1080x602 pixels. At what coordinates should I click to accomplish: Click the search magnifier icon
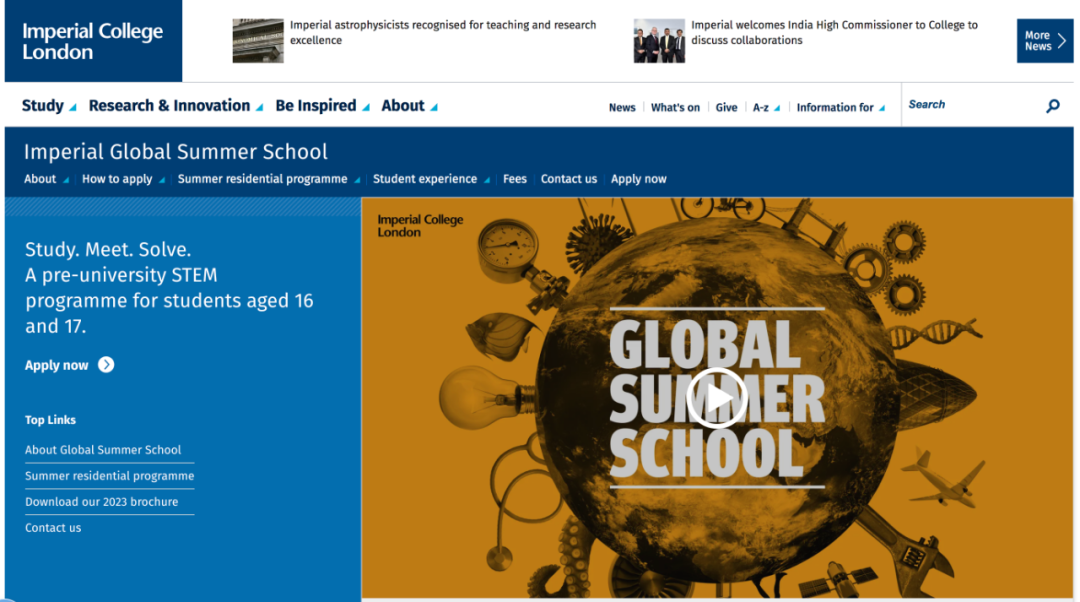click(1052, 105)
